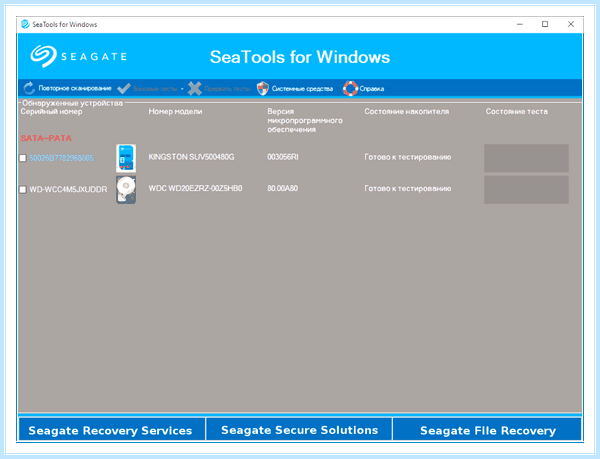Click the Help lifebuoy icon

tap(350, 88)
